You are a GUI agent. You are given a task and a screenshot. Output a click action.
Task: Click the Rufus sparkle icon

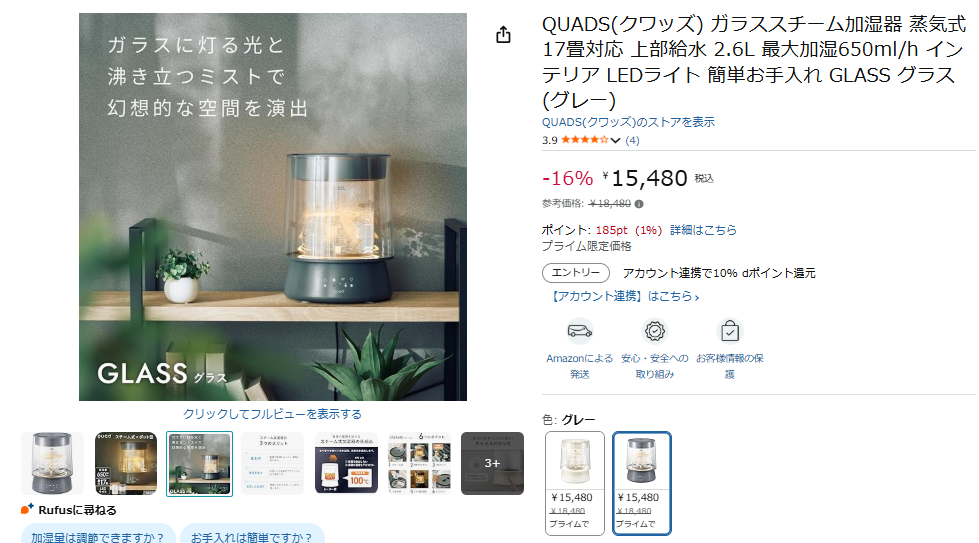point(27,509)
